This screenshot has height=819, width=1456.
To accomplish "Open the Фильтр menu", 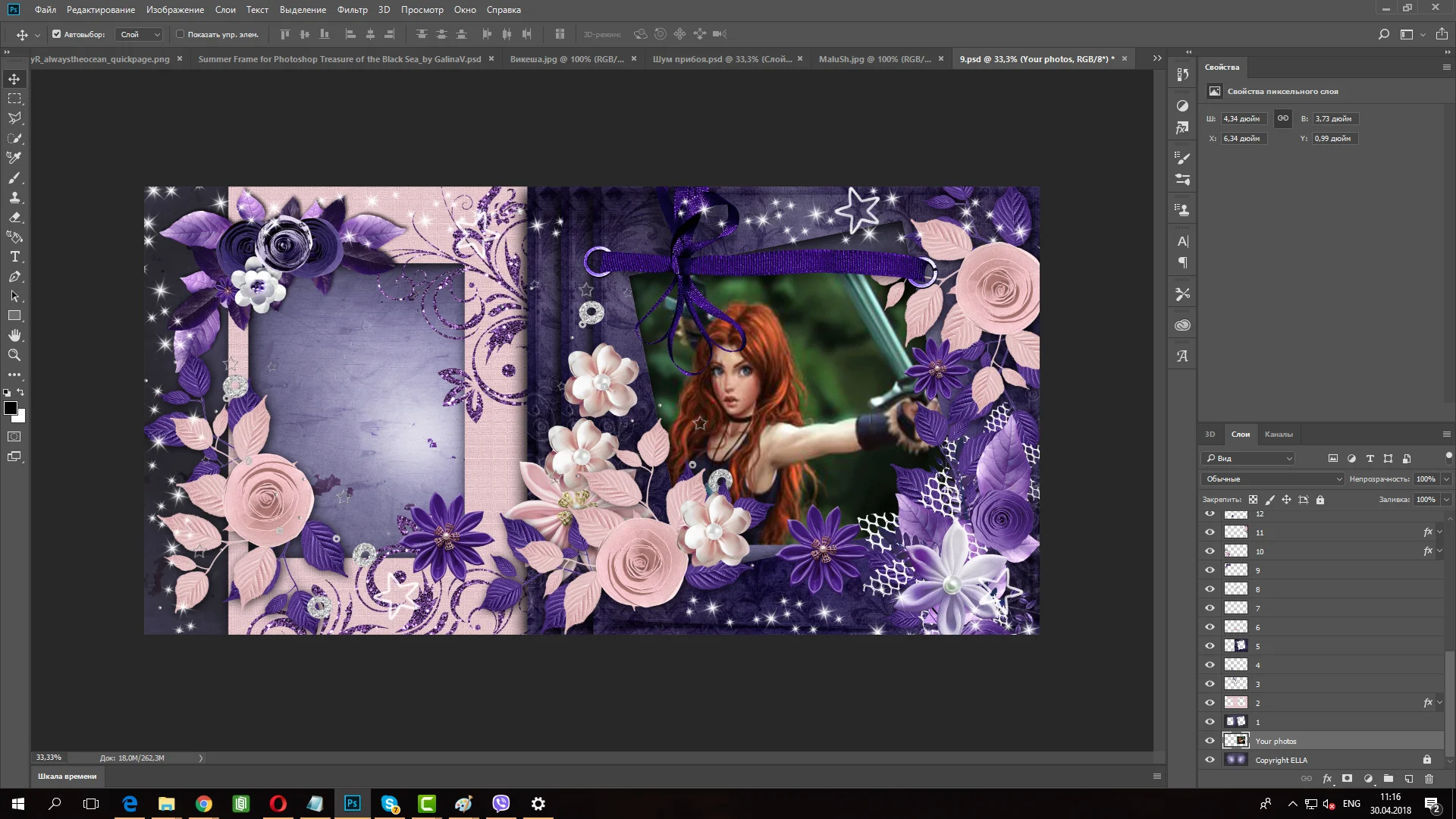I will click(352, 10).
